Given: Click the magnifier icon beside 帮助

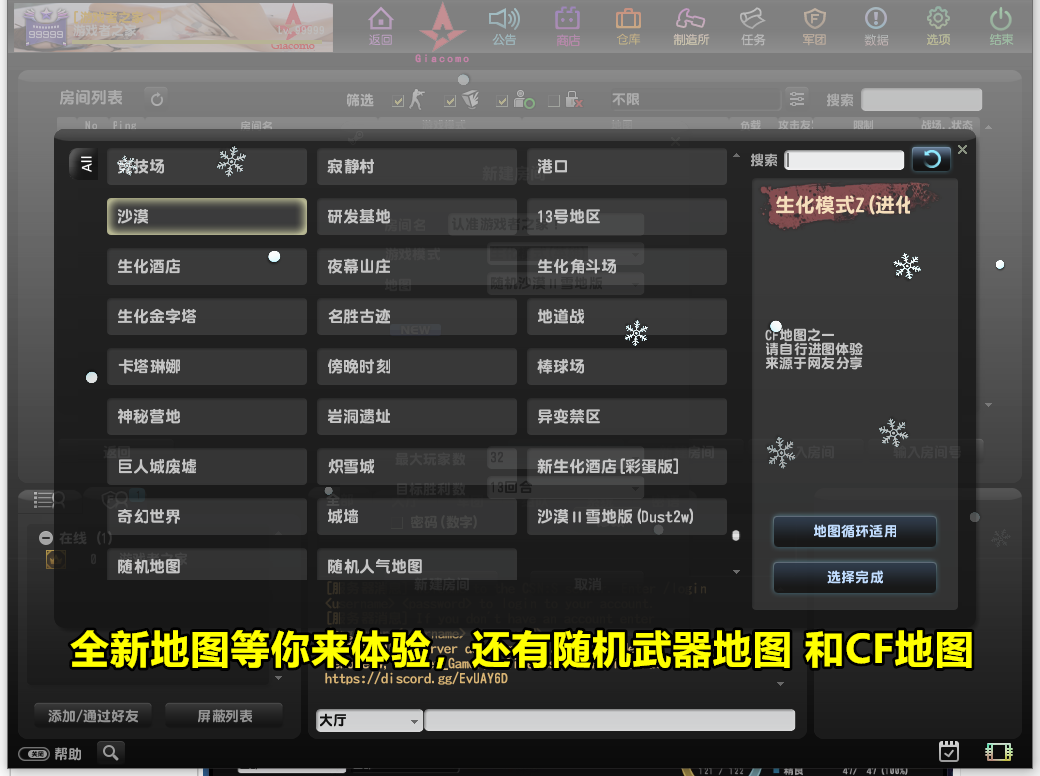Looking at the screenshot, I should (111, 753).
